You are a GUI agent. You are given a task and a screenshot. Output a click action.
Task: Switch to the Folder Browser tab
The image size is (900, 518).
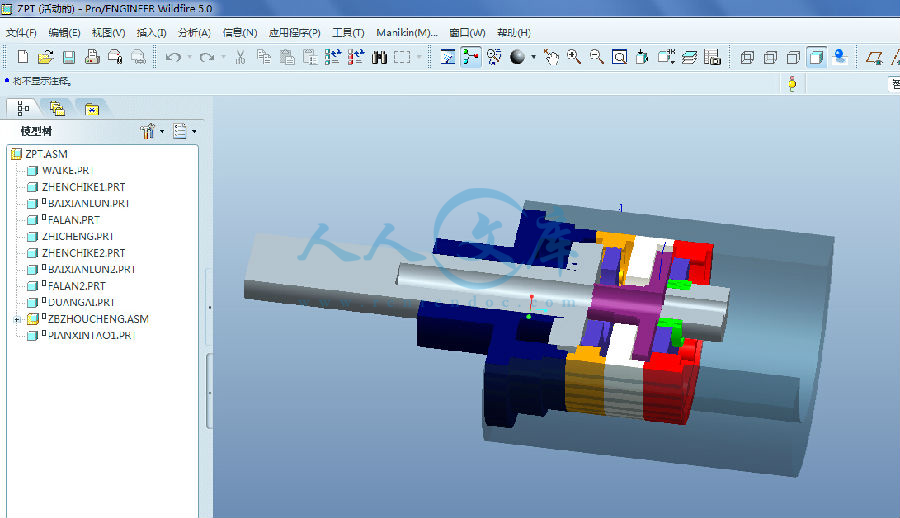pyautogui.click(x=57, y=108)
